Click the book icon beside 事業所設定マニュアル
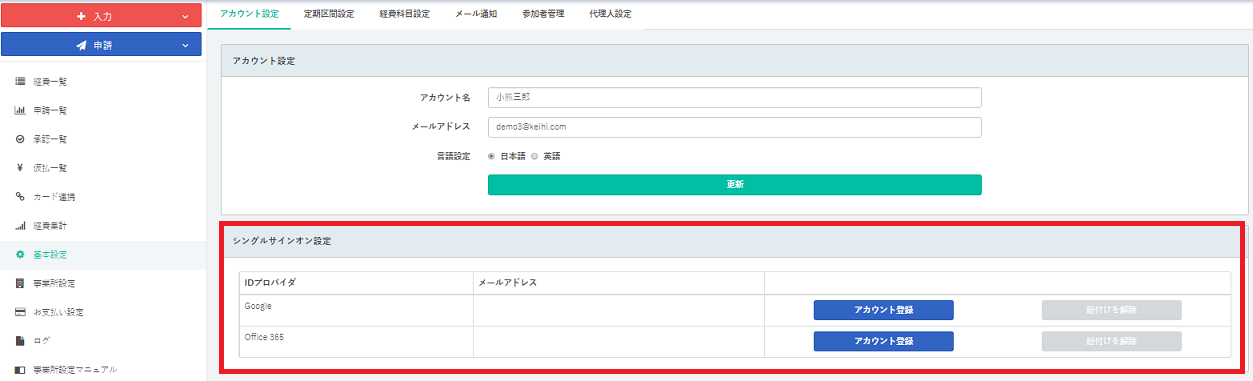The width and height of the screenshot is (1253, 381). [20, 370]
